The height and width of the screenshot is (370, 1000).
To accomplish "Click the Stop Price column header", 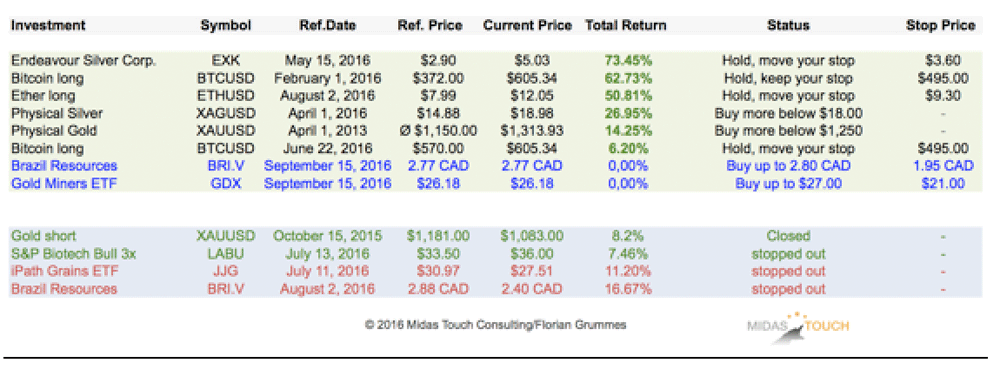I will [941, 26].
